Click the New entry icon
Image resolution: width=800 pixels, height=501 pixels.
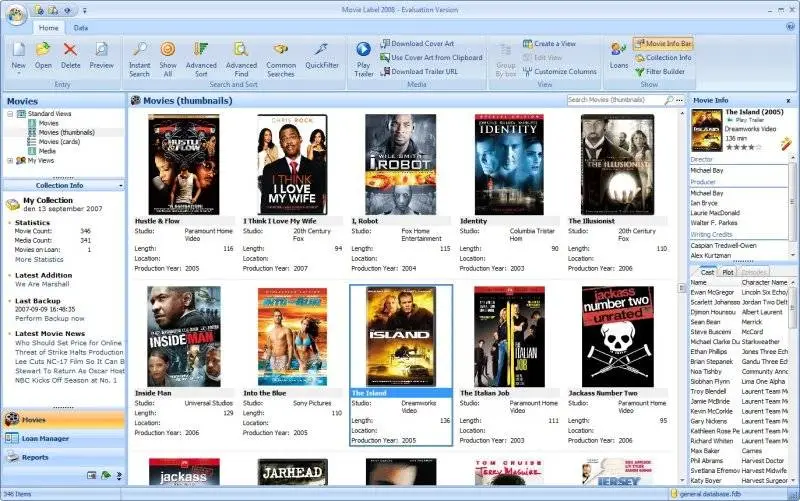18,50
